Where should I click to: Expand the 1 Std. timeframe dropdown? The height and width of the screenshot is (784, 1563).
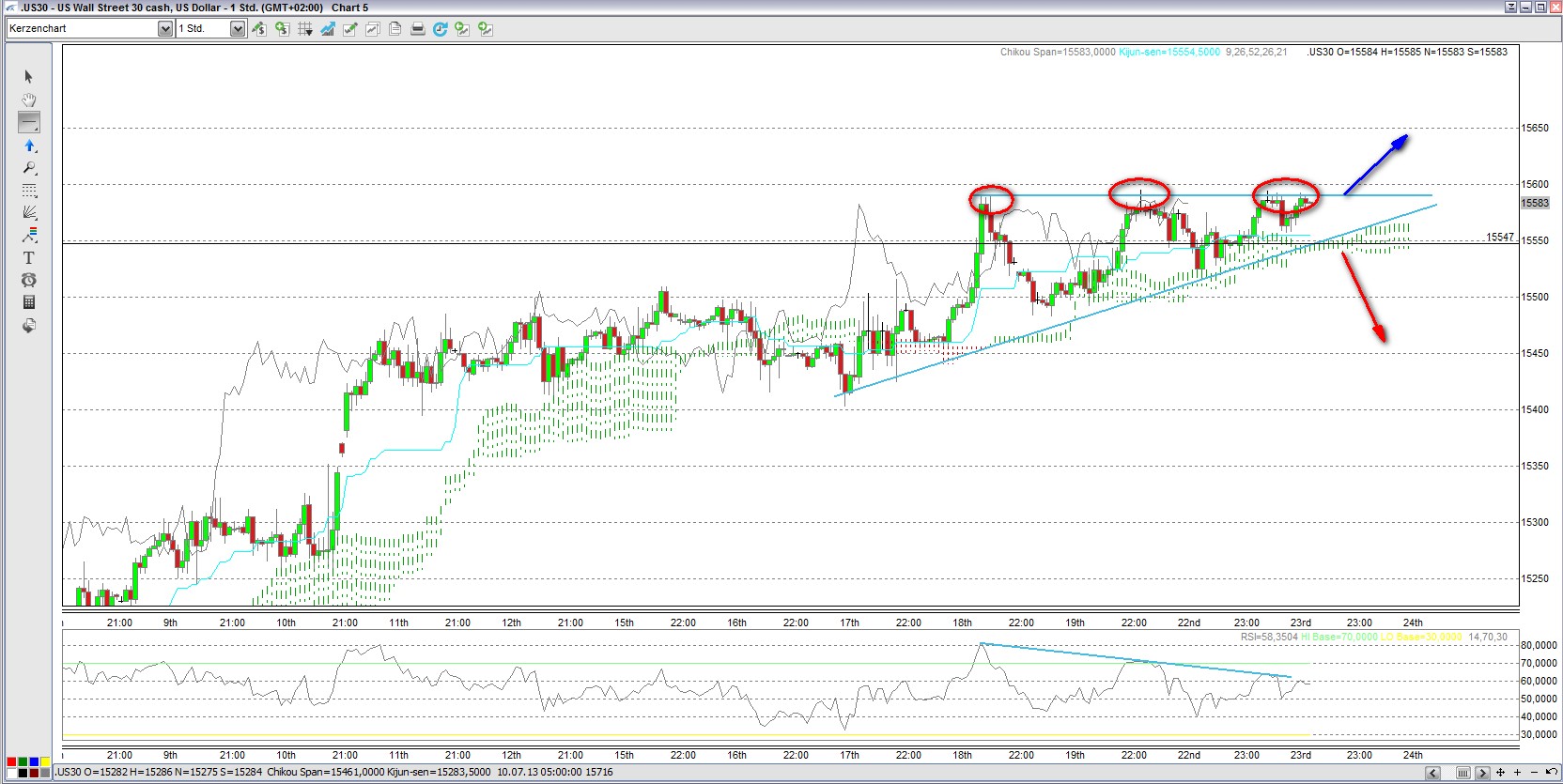pyautogui.click(x=237, y=29)
